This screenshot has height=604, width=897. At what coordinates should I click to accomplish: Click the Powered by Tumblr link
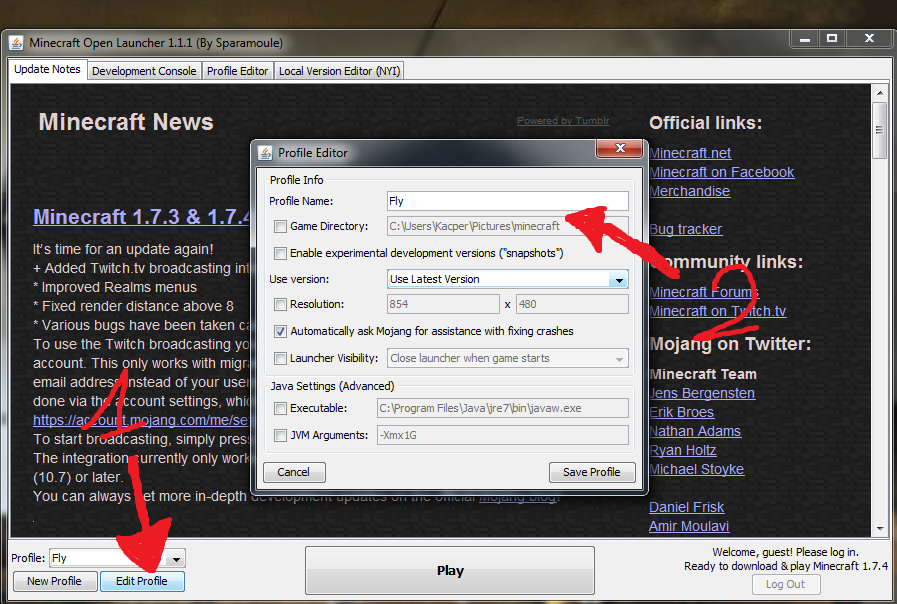563,121
